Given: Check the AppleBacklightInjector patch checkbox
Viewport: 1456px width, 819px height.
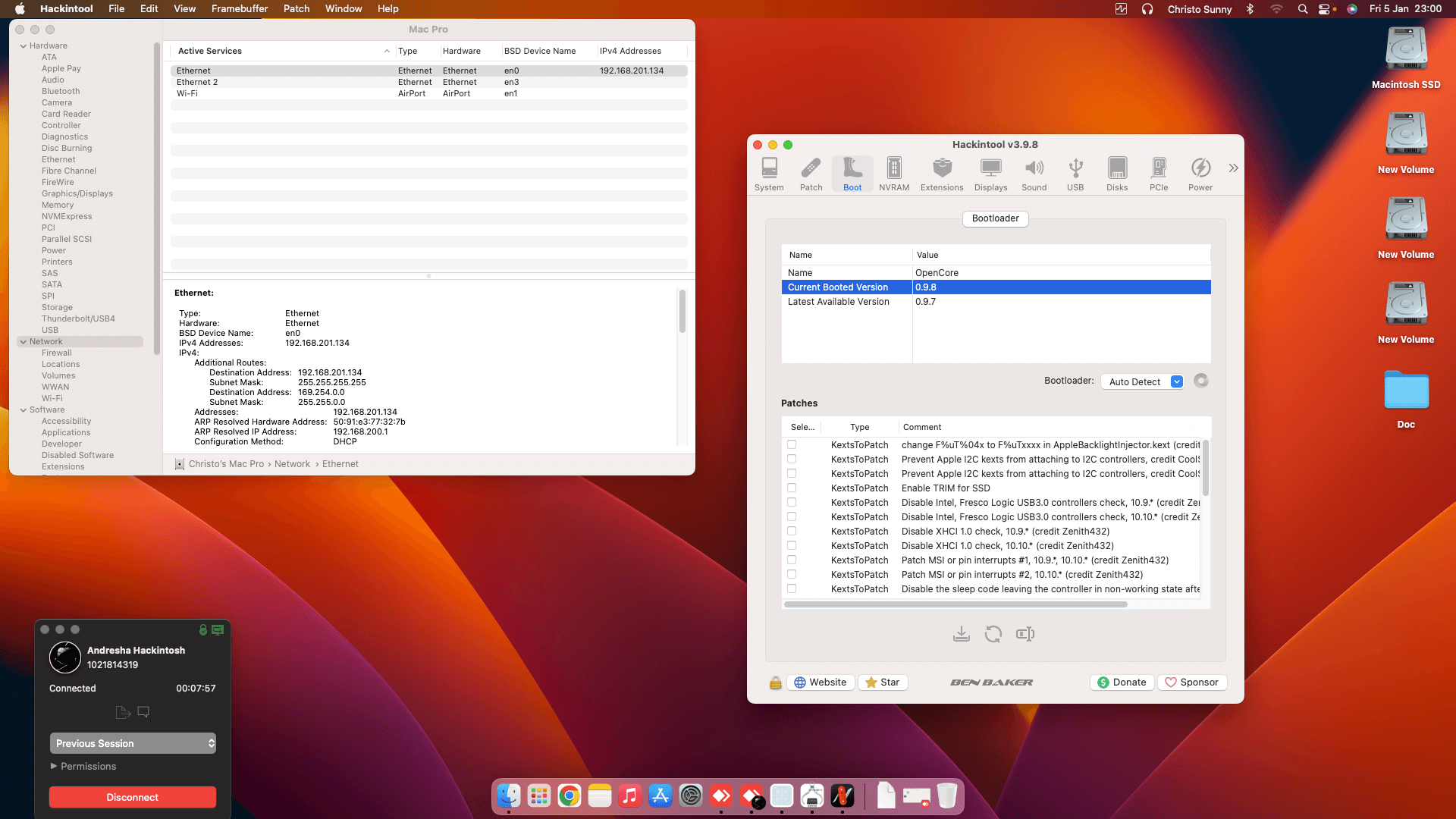Looking at the screenshot, I should [x=792, y=445].
